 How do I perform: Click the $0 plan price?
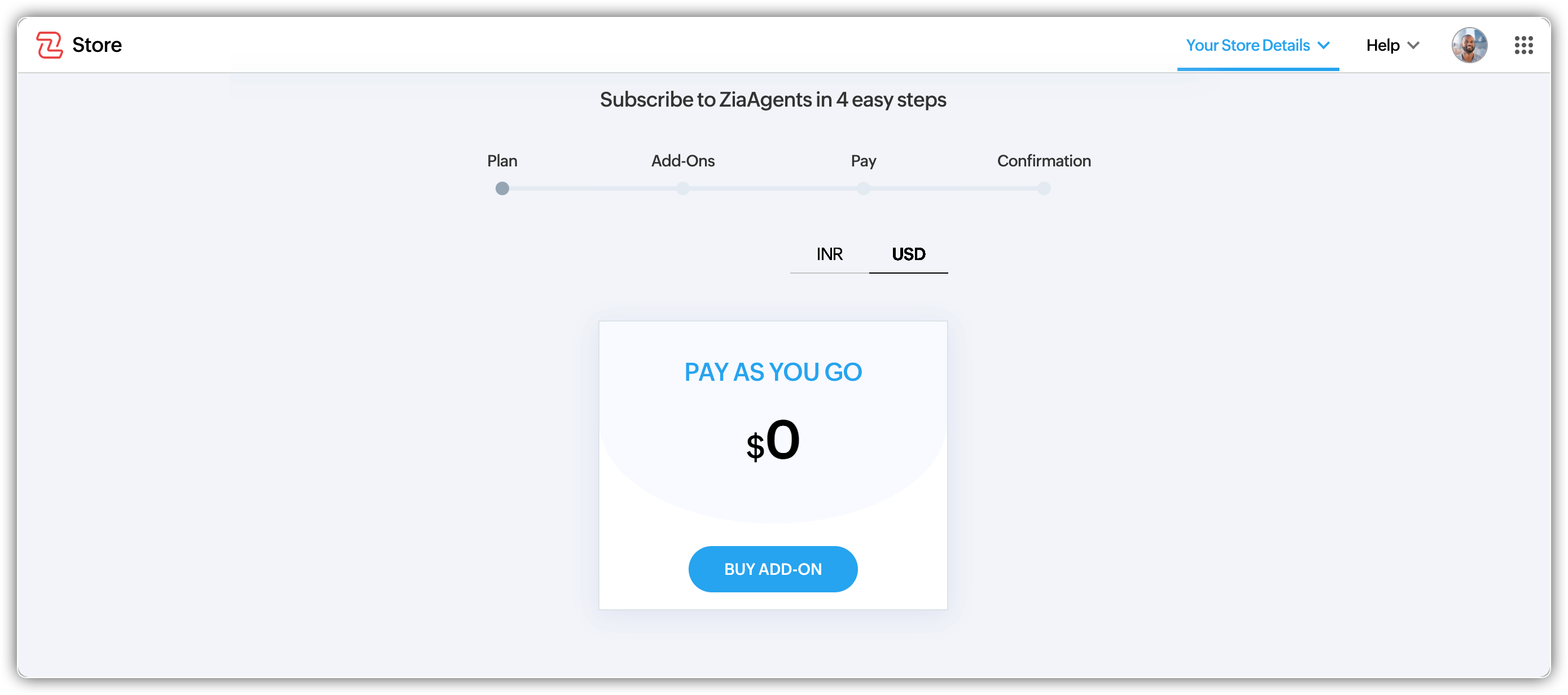coord(773,441)
